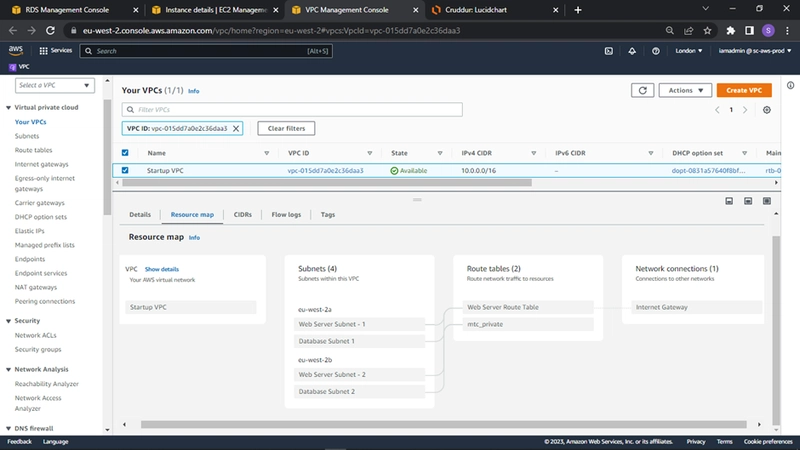Click Clear filters
The height and width of the screenshot is (450, 800).
[x=286, y=129]
